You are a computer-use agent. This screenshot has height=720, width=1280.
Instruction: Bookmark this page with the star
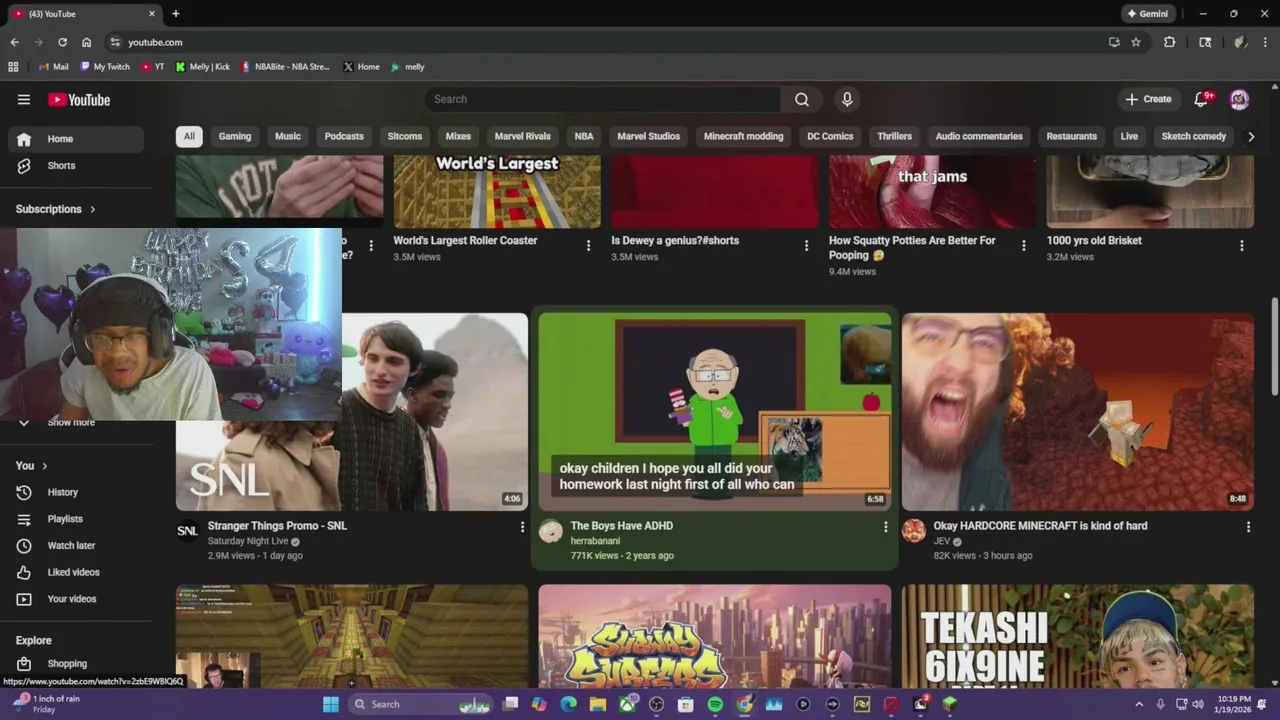click(1136, 42)
